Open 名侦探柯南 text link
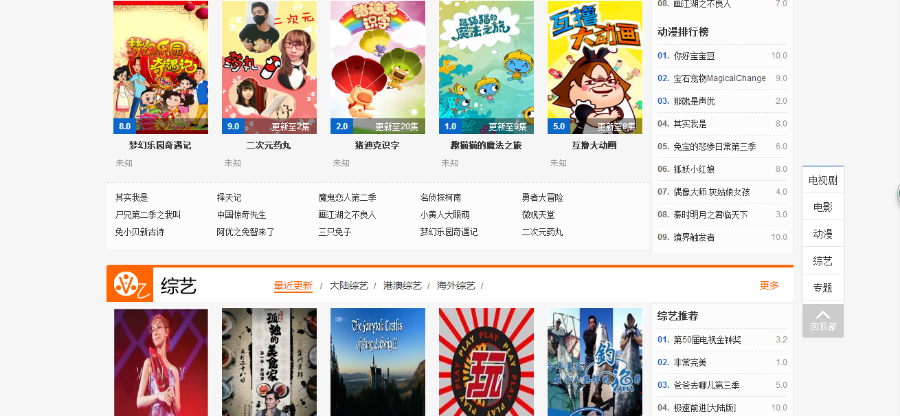The image size is (900, 416). (x=440, y=198)
